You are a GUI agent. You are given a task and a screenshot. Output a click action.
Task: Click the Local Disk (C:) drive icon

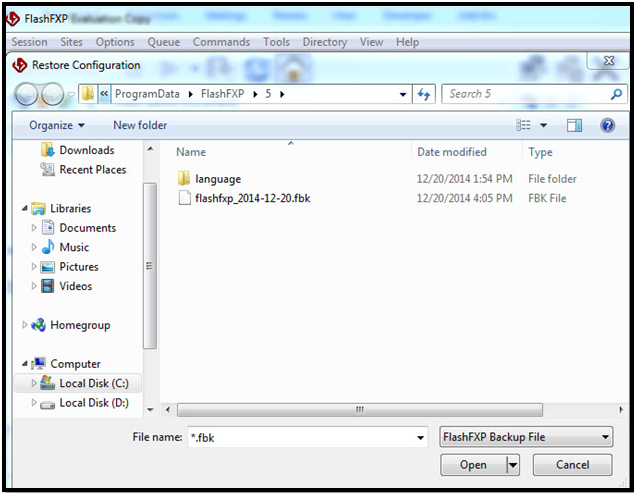point(47,383)
